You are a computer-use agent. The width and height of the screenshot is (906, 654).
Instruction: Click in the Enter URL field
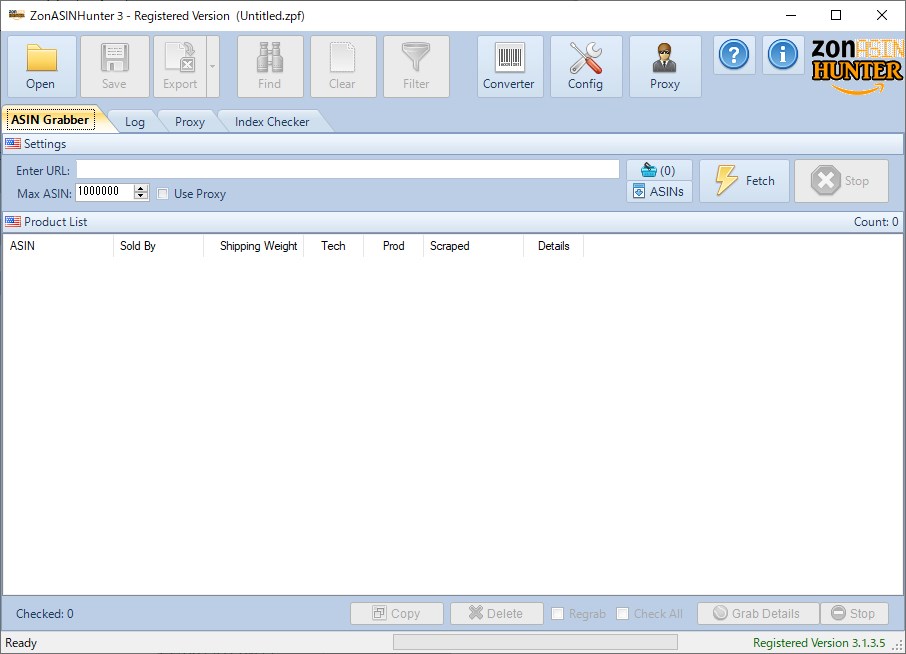pyautogui.click(x=348, y=169)
